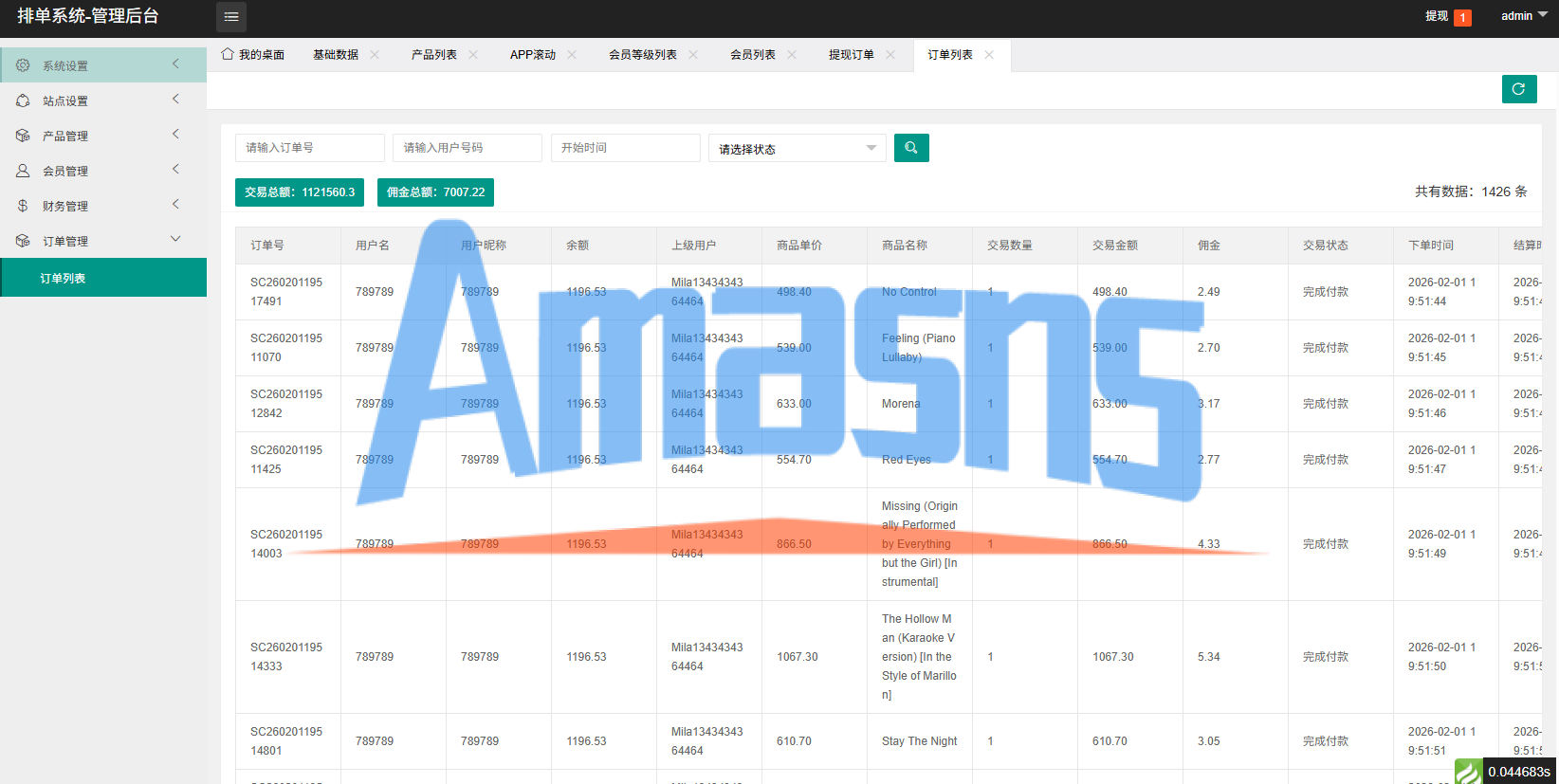Click the notification badge next to 提现
The width and height of the screenshot is (1559, 784).
pyautogui.click(x=1463, y=17)
